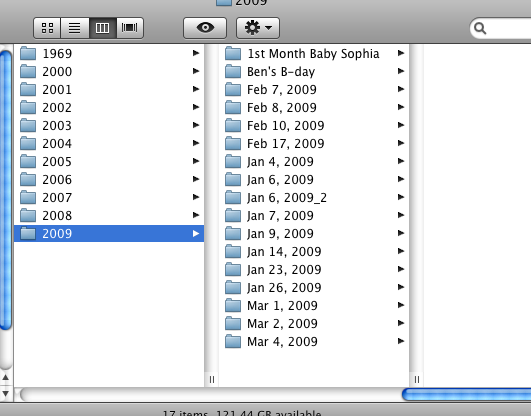This screenshot has height=416, width=531.
Task: Click the Mar 1, 2009 folder icon
Action: [233, 305]
